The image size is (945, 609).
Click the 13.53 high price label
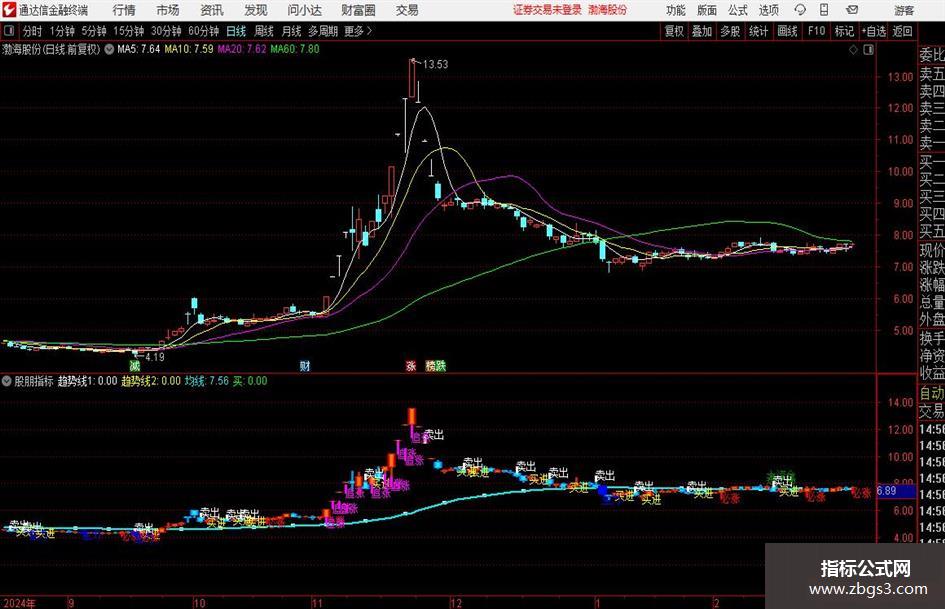click(435, 64)
